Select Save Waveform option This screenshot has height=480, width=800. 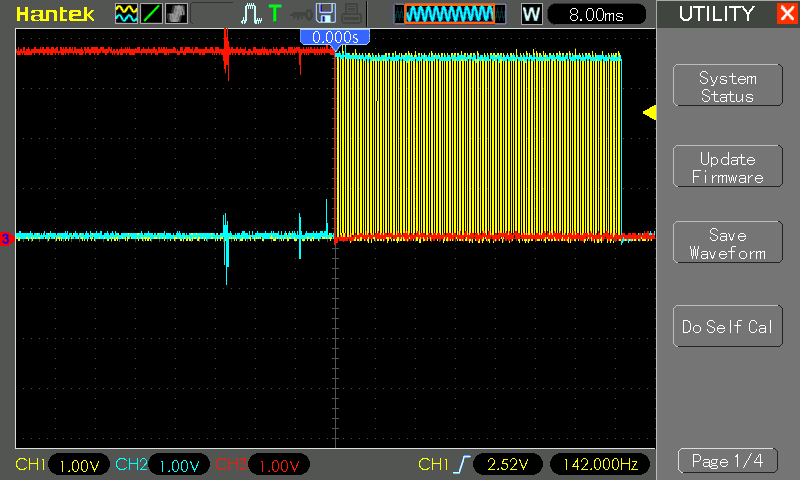tap(727, 244)
